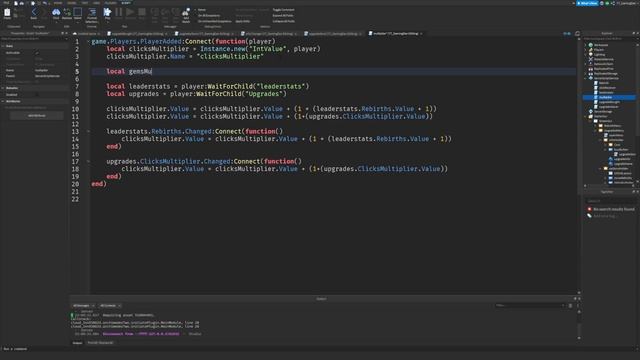Click Toggle Comment button
Image resolution: width=640 pixels, height=360 pixels.
pyautogui.click(x=283, y=10)
